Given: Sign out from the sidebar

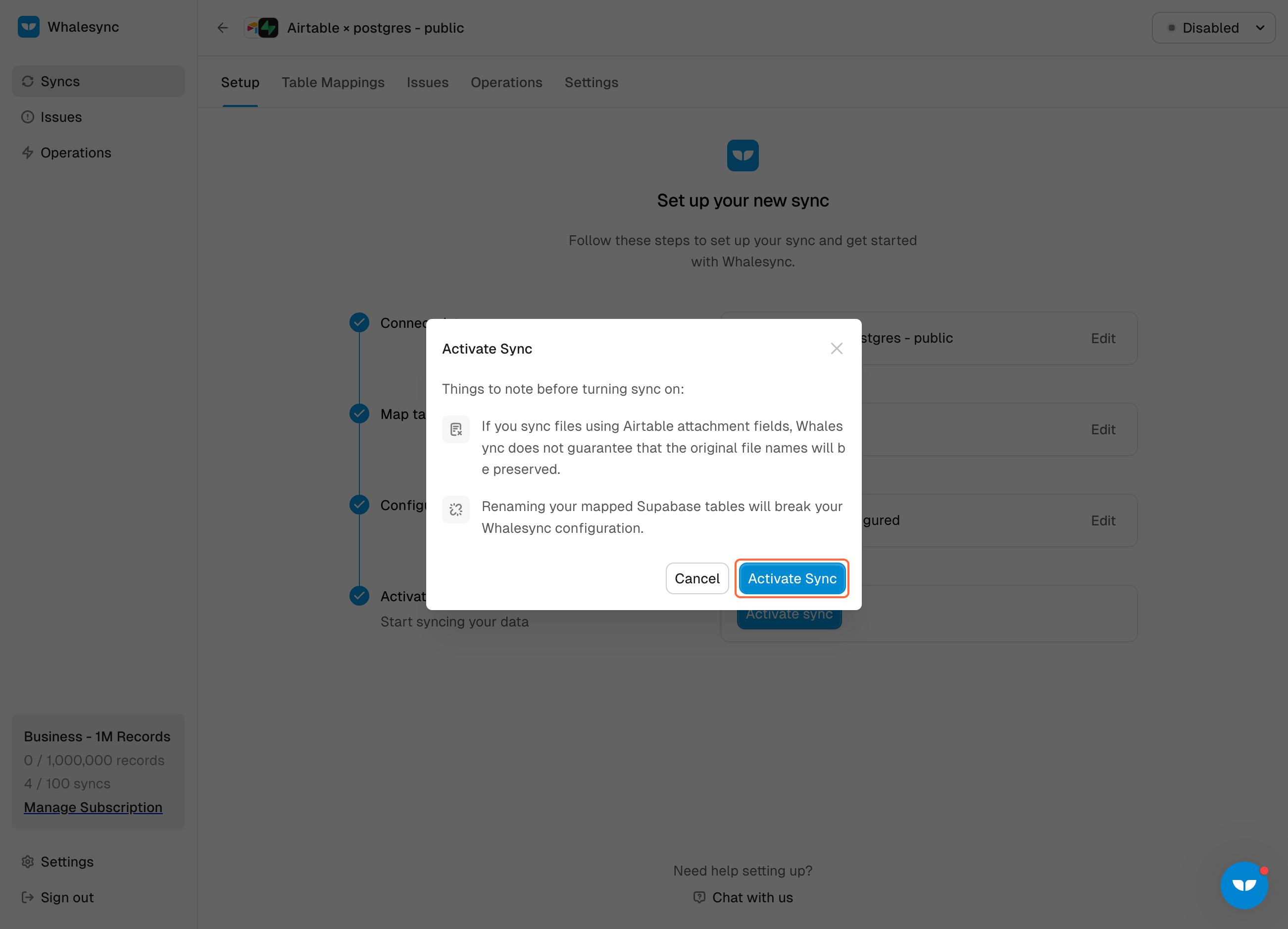Looking at the screenshot, I should [98, 898].
